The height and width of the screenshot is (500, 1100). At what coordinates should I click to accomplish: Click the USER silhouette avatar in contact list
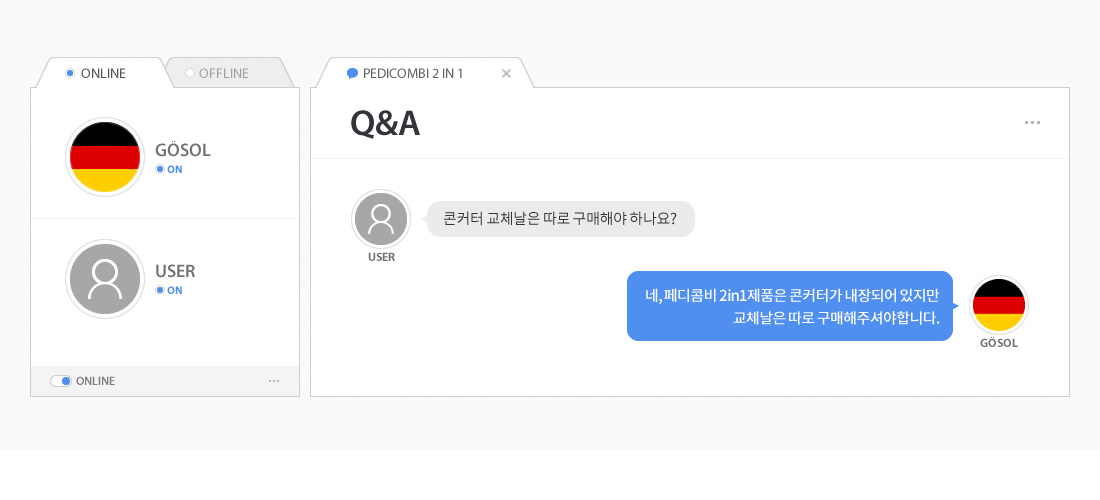(103, 279)
